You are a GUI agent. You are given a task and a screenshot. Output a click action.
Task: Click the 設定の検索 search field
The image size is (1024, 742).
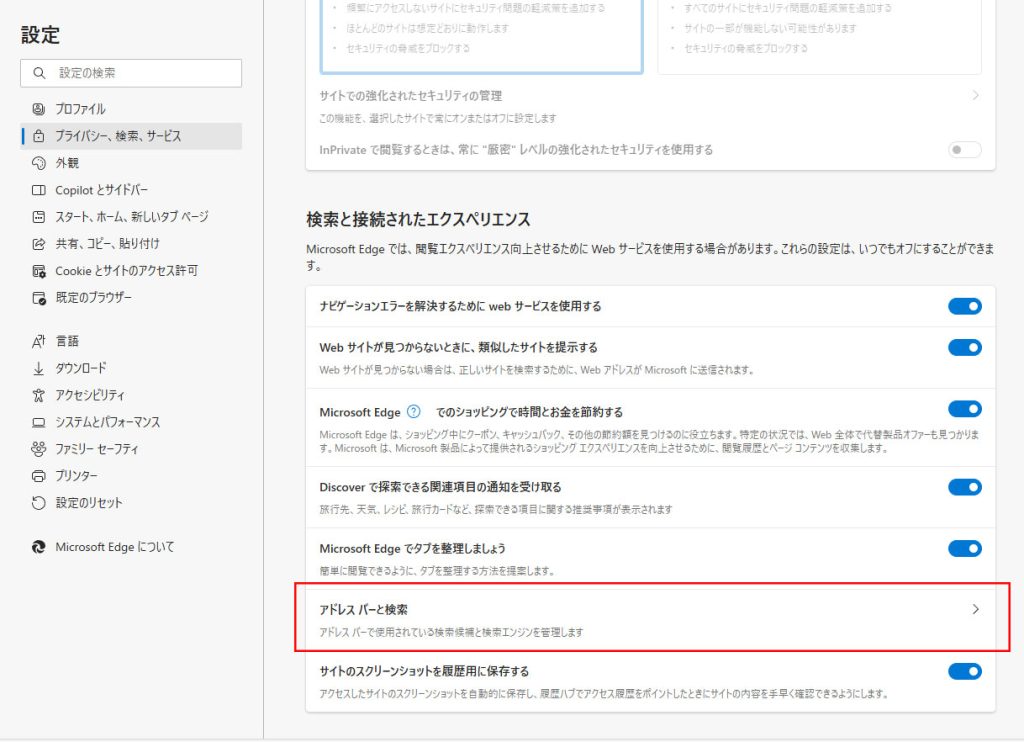(131, 73)
